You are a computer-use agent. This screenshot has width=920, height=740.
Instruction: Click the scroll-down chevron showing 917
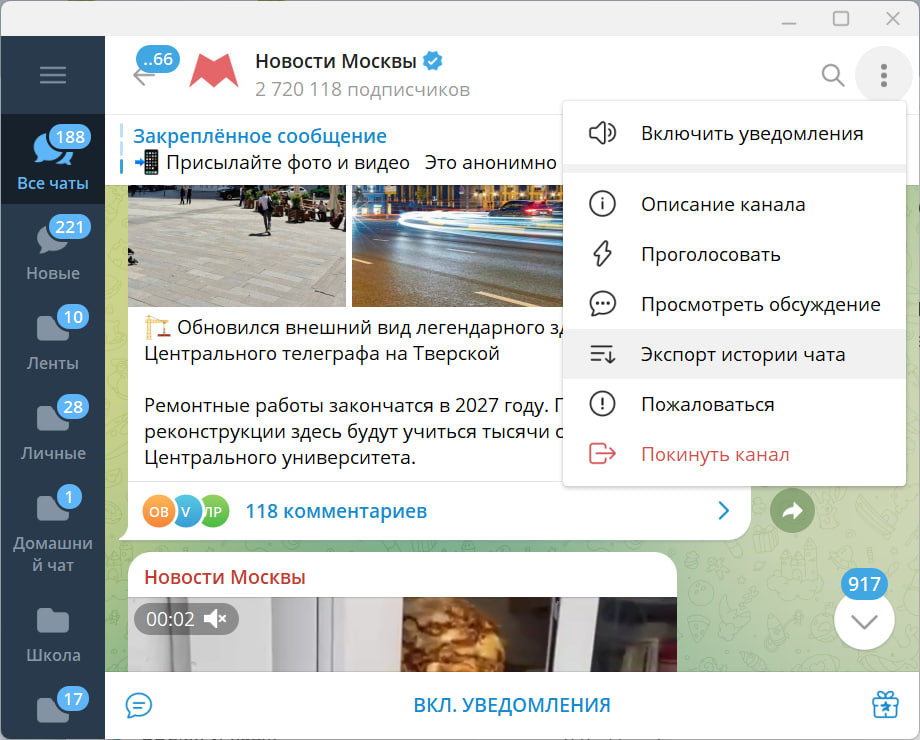[x=862, y=618]
